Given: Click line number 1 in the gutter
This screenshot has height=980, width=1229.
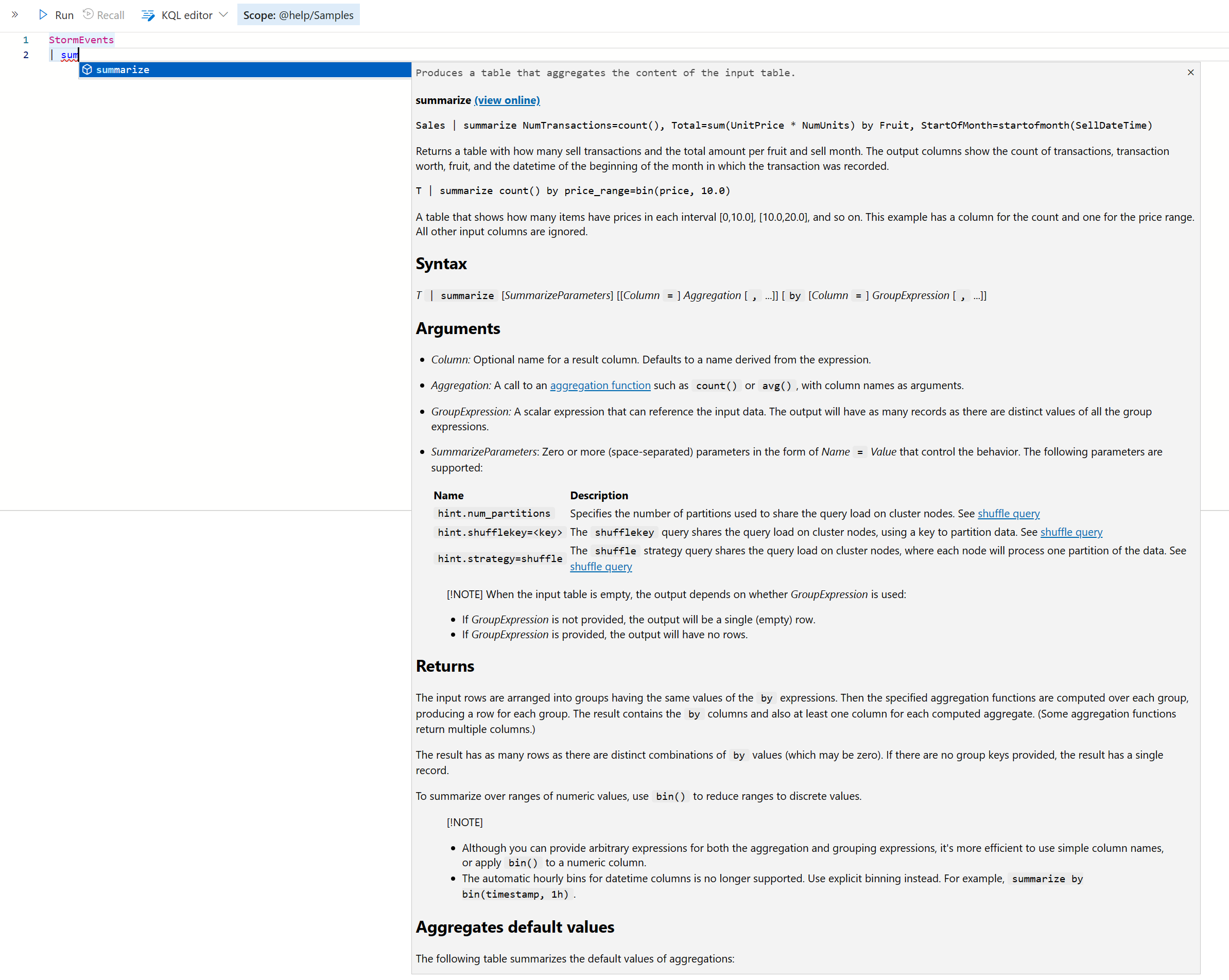Looking at the screenshot, I should 26,40.
